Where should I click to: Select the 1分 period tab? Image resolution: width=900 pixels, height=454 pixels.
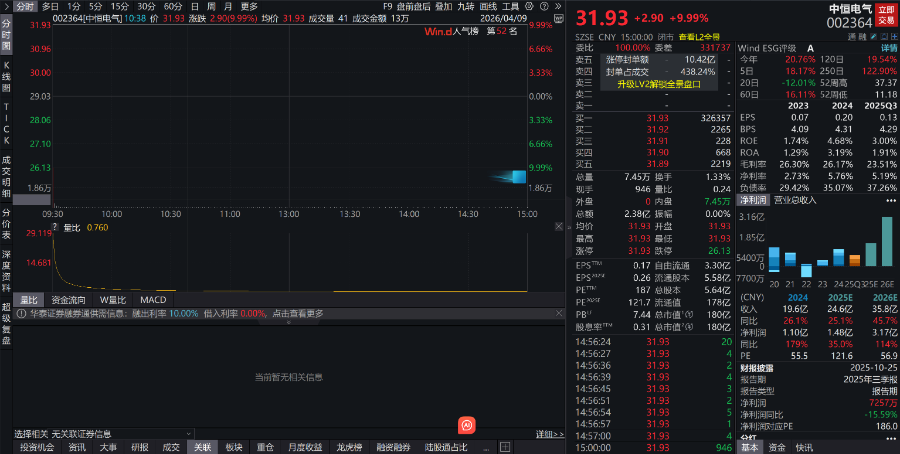pos(73,6)
